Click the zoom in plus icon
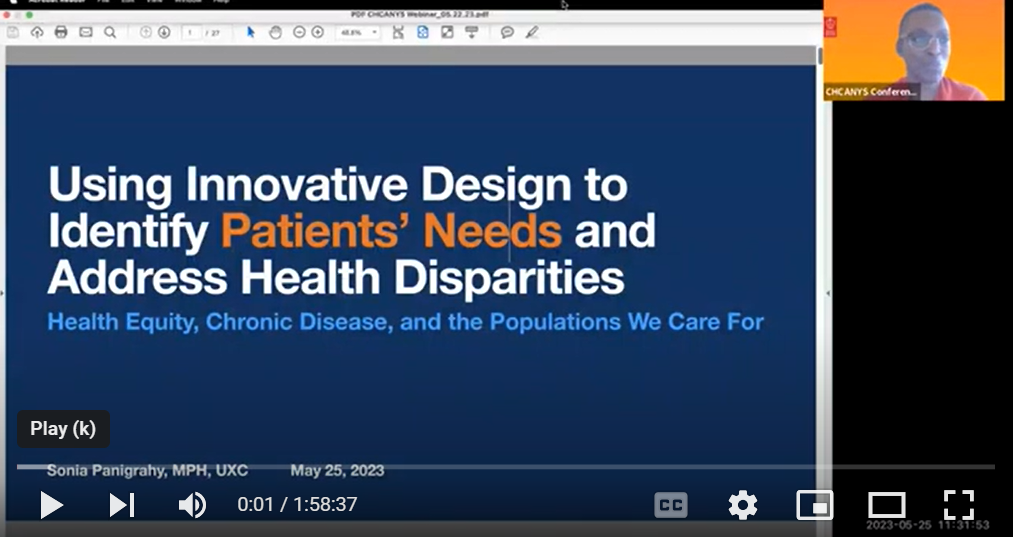This screenshot has height=537, width=1018. click(317, 32)
